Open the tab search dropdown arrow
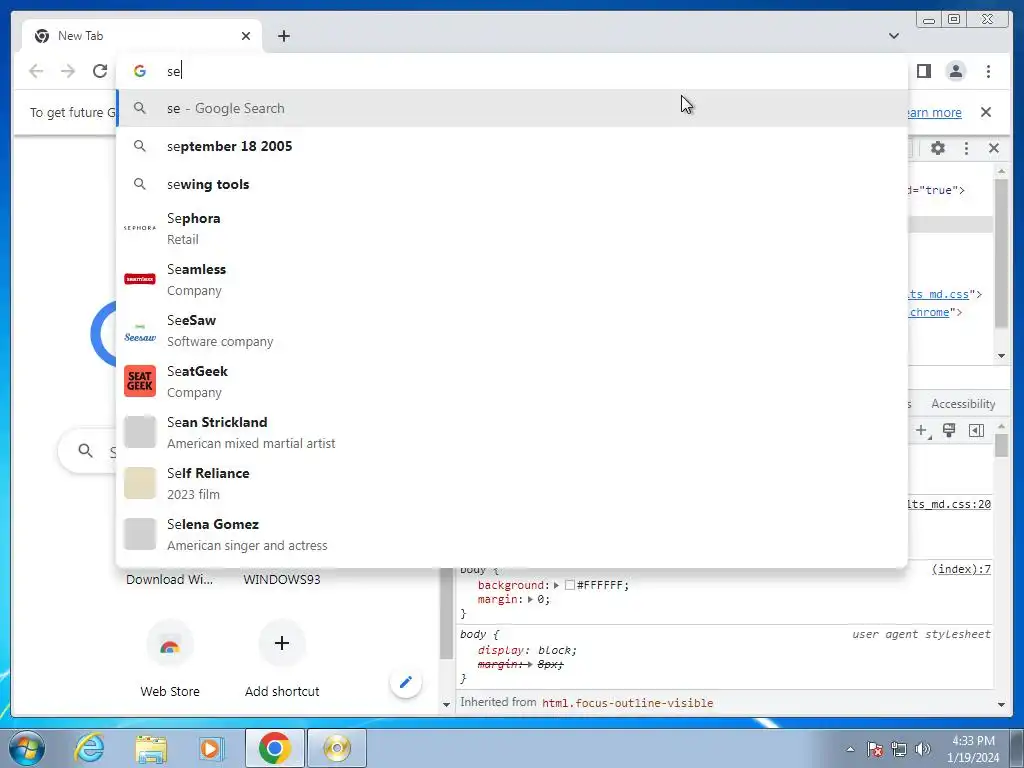Image resolution: width=1024 pixels, height=768 pixels. (894, 36)
